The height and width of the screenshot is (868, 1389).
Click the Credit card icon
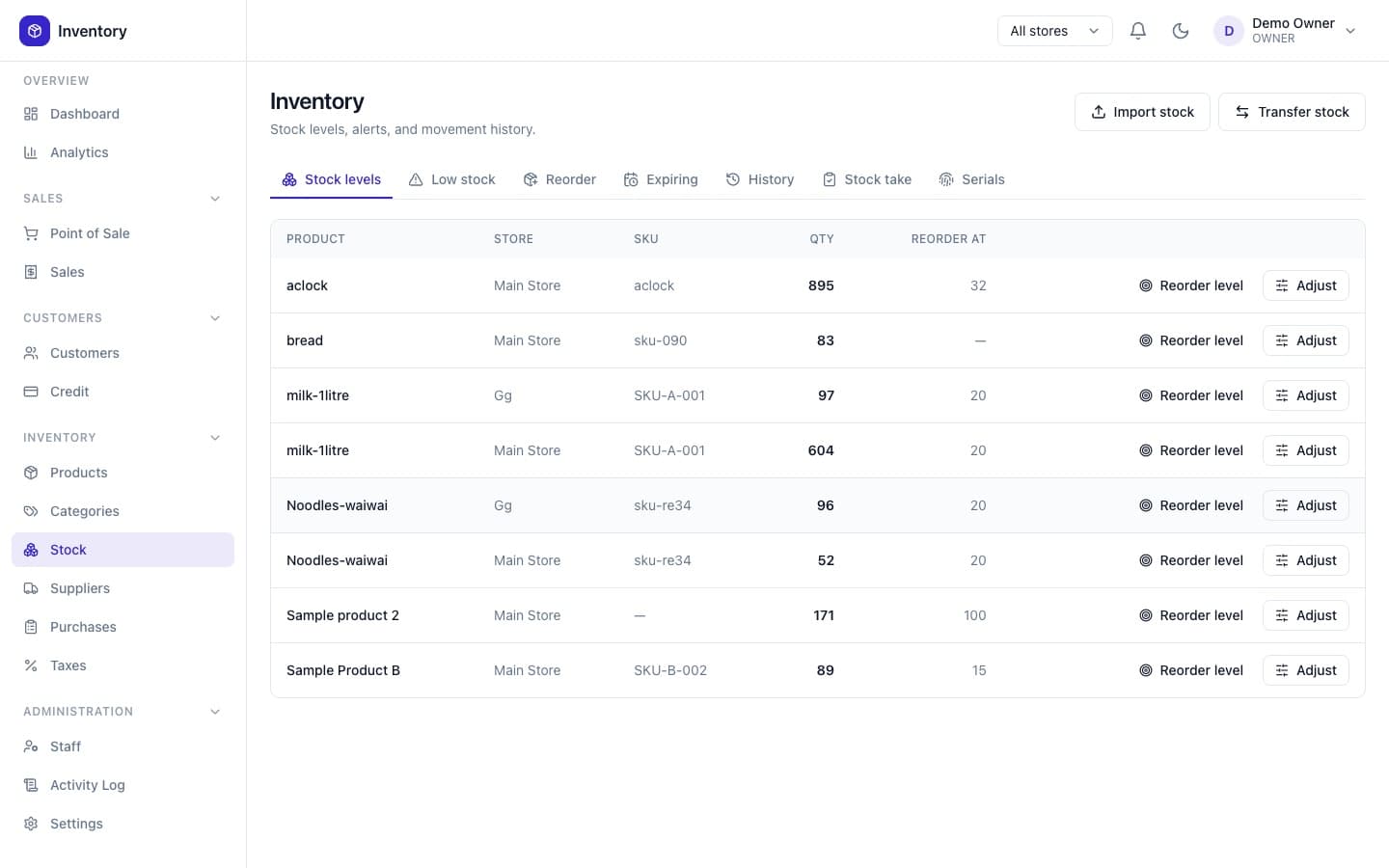point(31,392)
